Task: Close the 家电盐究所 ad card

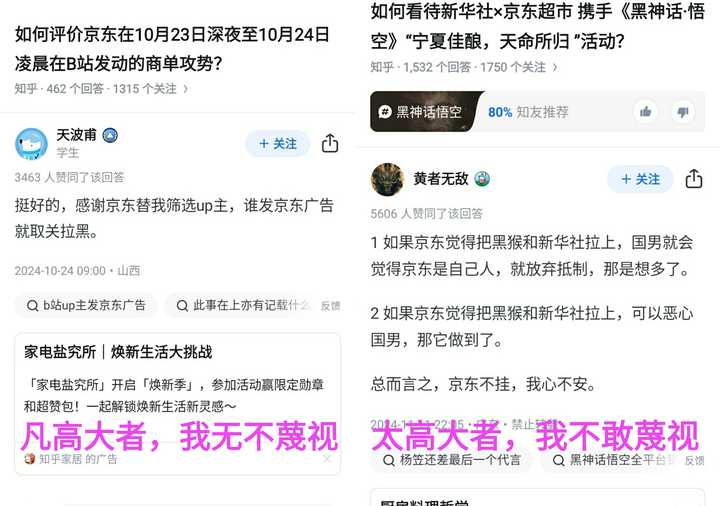Action: pos(327,459)
